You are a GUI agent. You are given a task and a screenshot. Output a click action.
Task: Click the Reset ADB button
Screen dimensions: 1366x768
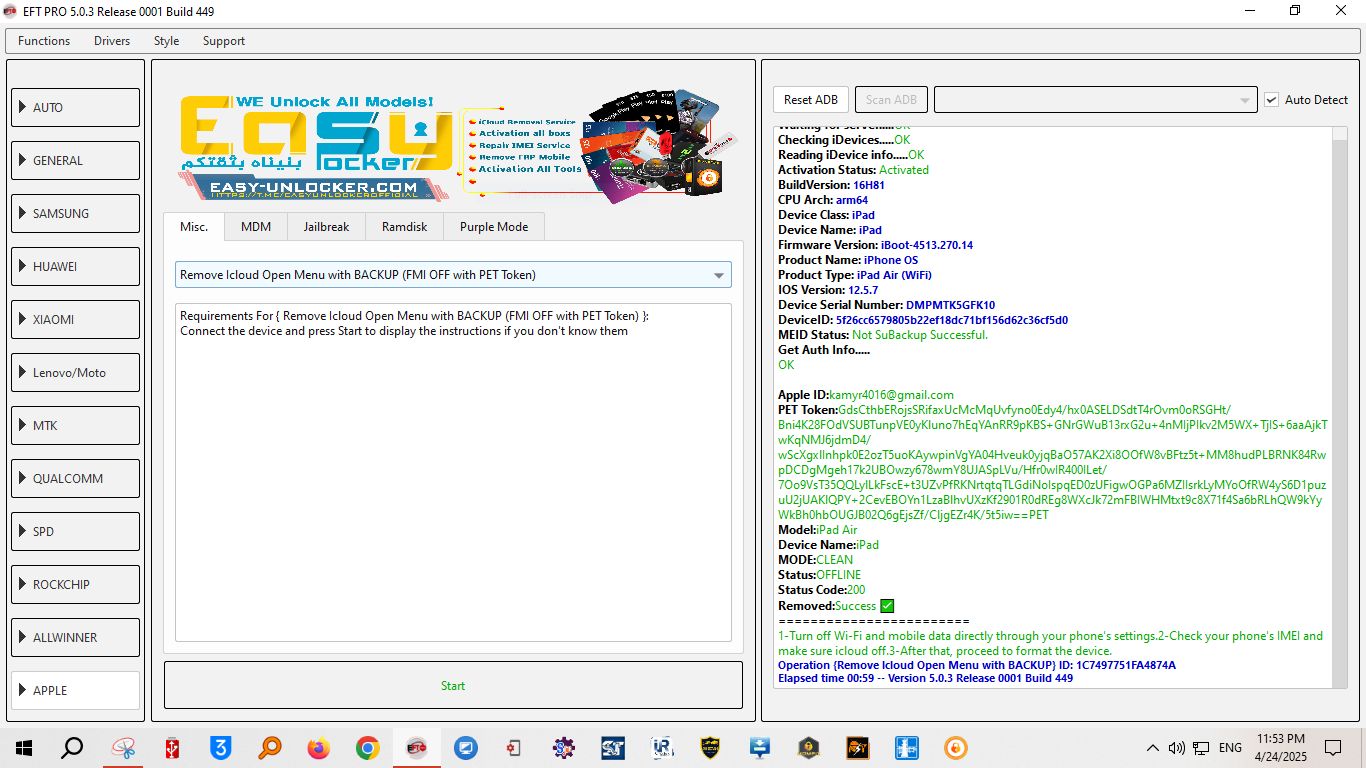pos(811,99)
